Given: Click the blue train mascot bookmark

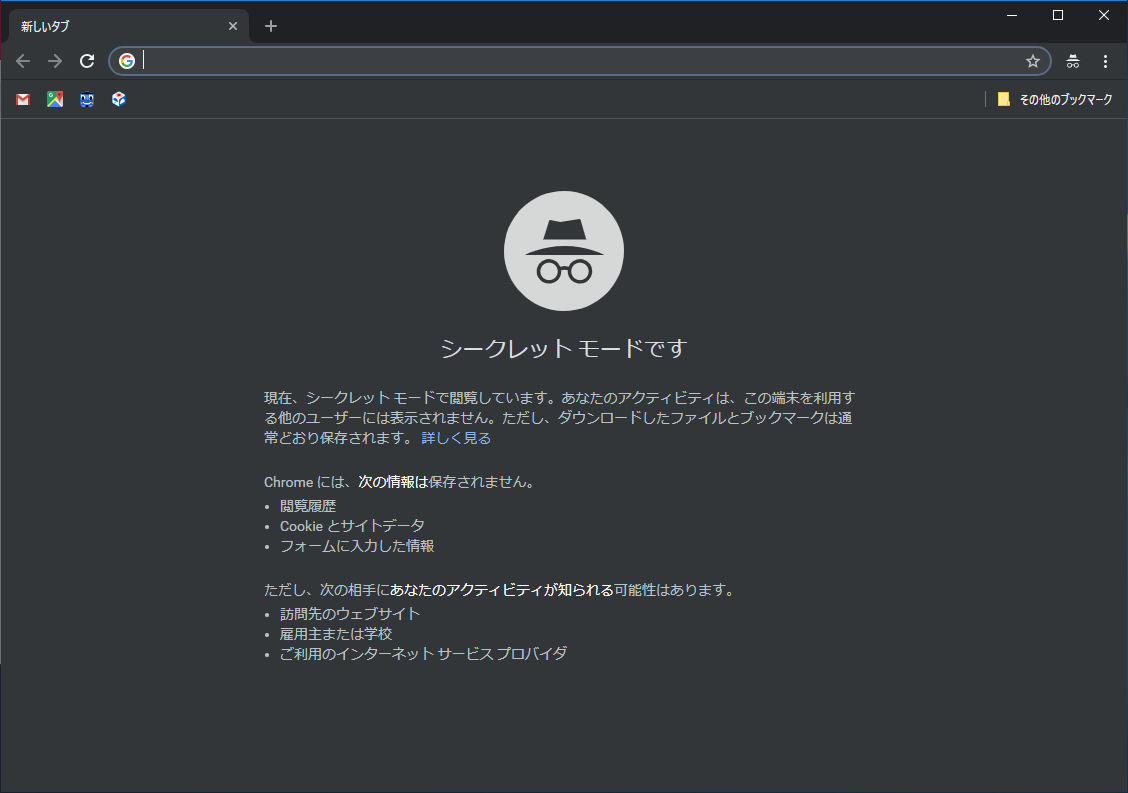Looking at the screenshot, I should pos(87,99).
